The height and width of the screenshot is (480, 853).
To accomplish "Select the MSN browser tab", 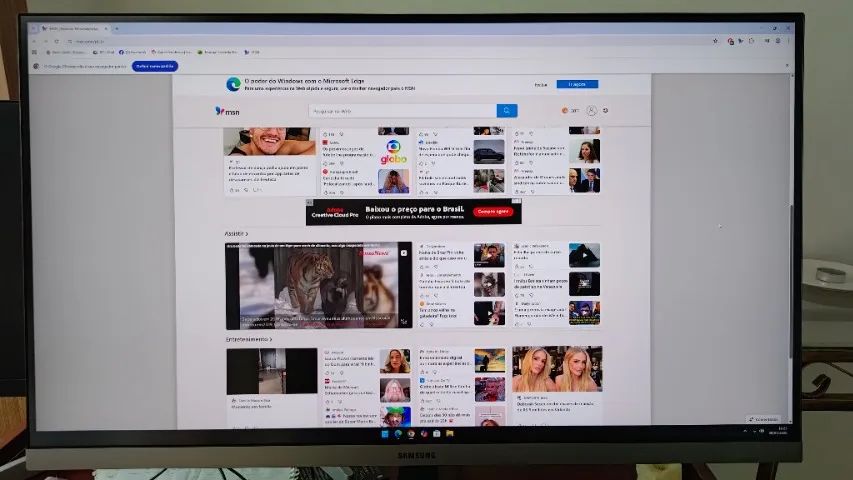I will coord(75,28).
